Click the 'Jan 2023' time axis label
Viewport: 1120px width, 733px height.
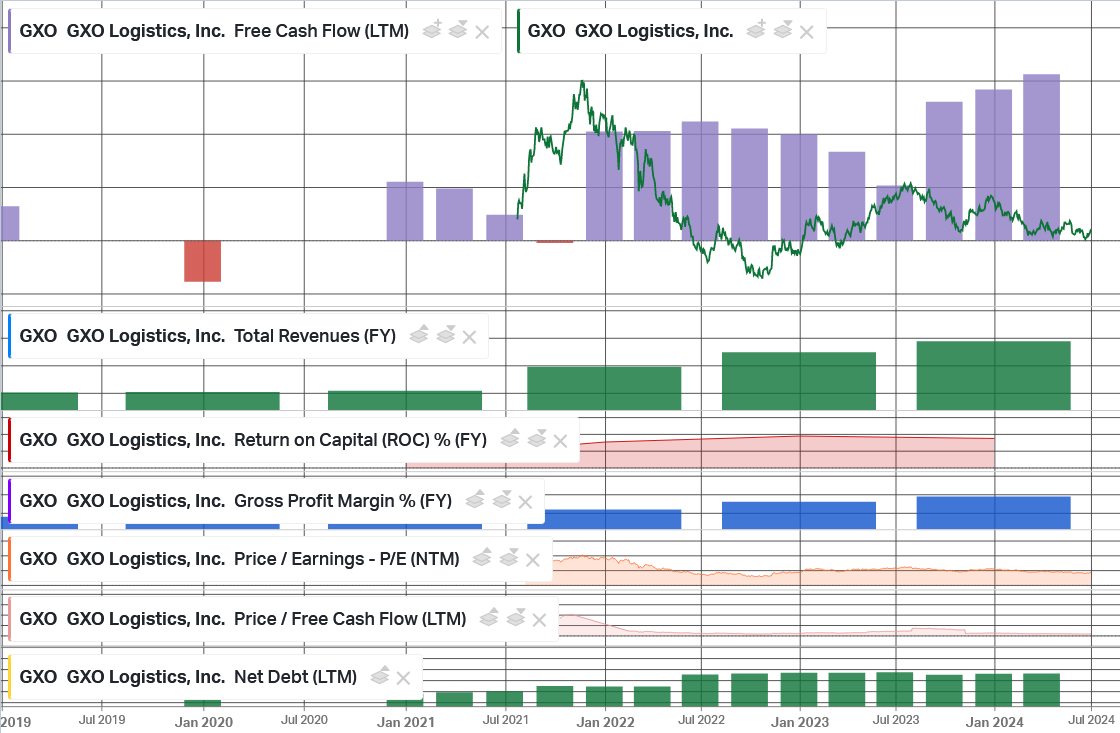(800, 722)
